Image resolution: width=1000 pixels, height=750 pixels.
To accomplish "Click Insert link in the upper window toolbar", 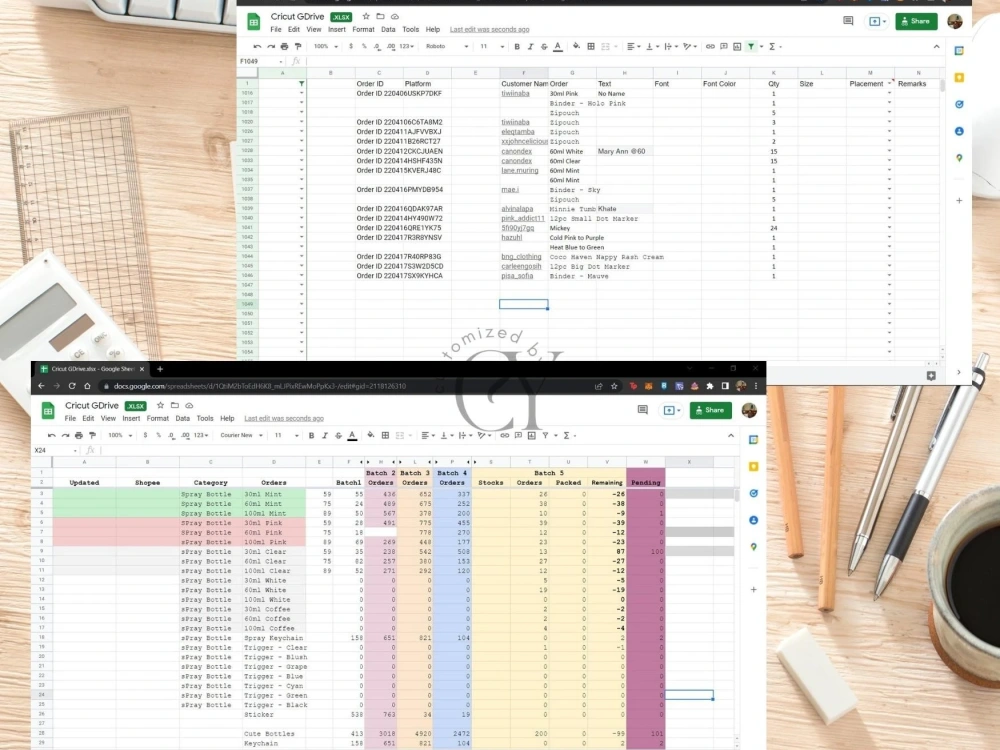I will point(710,47).
